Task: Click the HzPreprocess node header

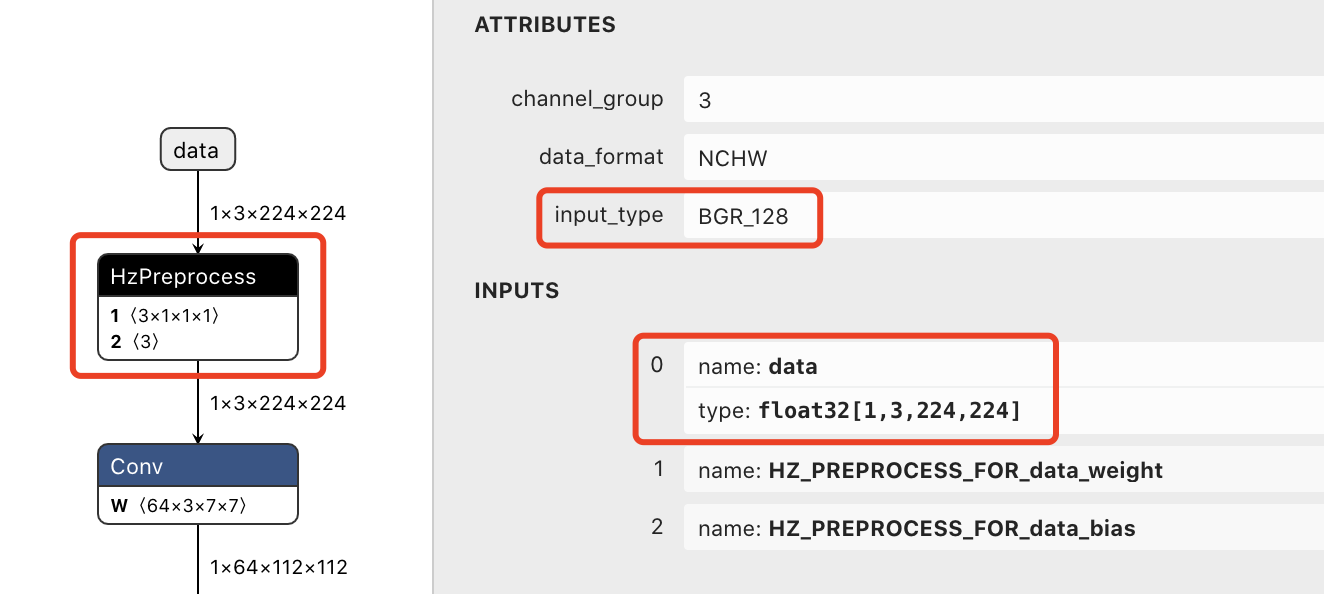Action: pyautogui.click(x=198, y=276)
